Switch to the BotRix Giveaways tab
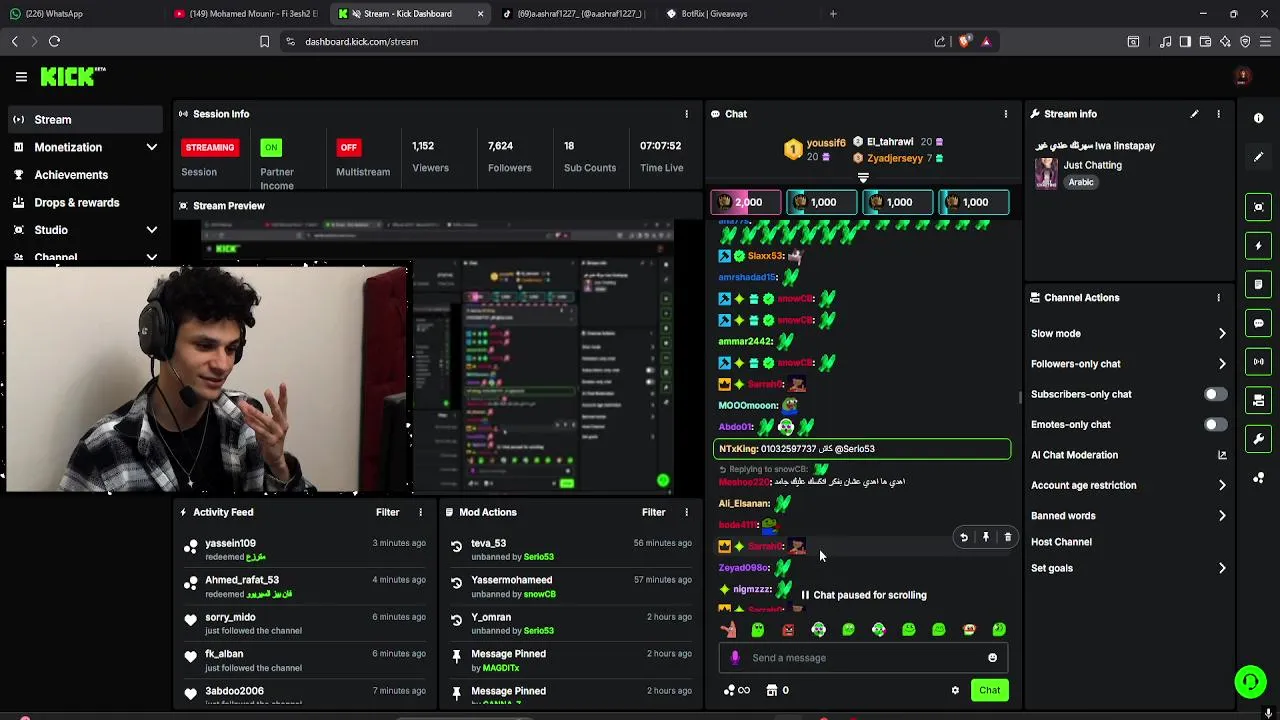1280x720 pixels. [737, 14]
